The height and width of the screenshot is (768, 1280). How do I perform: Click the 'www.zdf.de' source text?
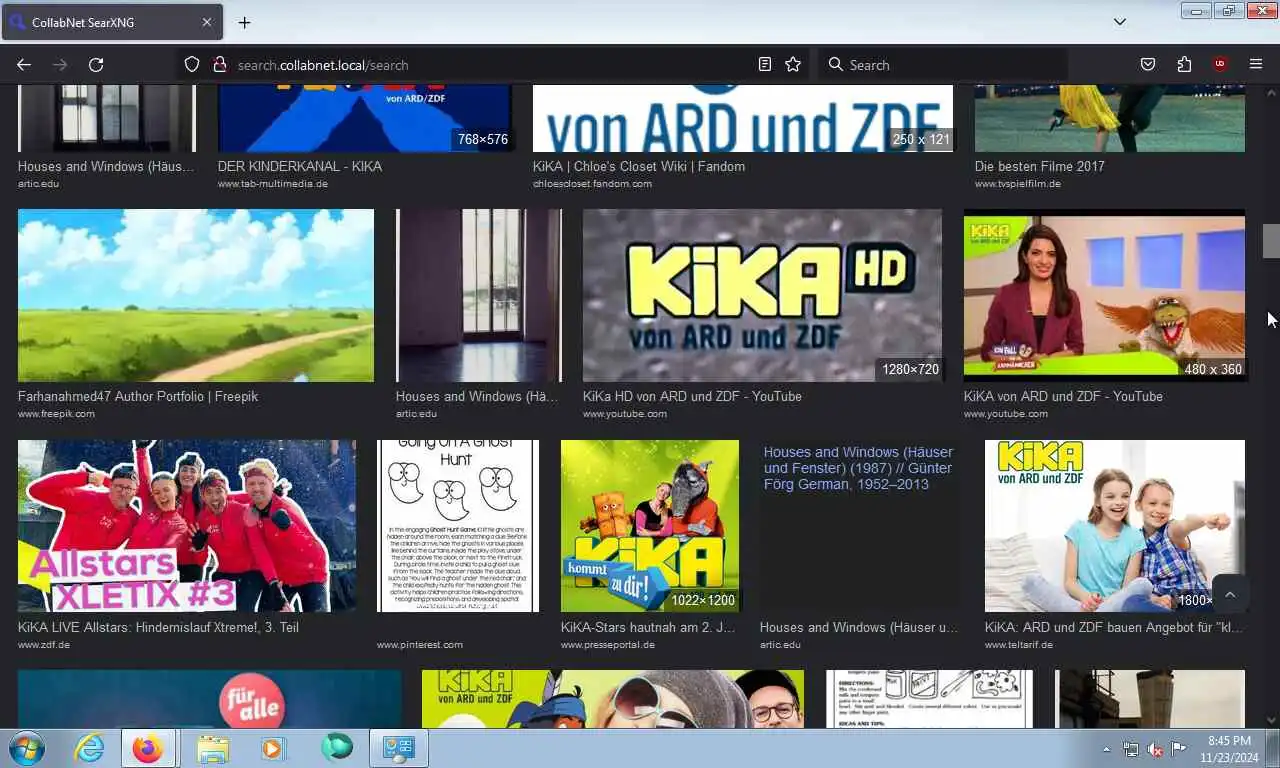[44, 645]
